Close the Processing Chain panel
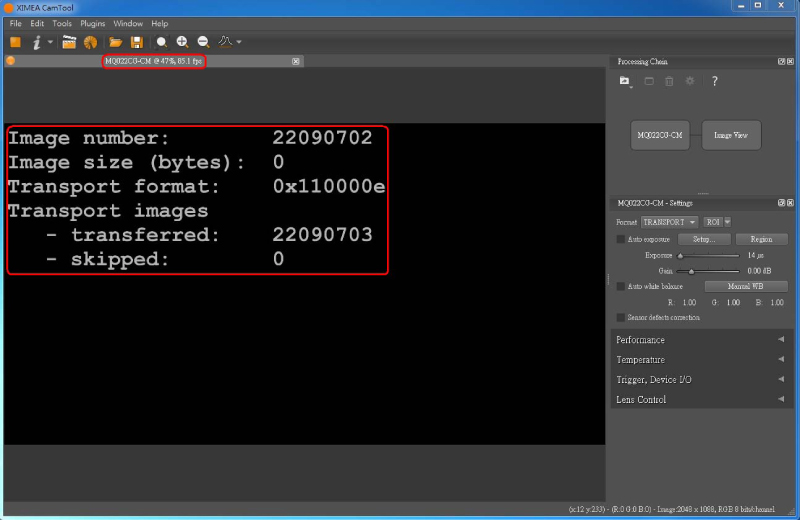 [790, 61]
